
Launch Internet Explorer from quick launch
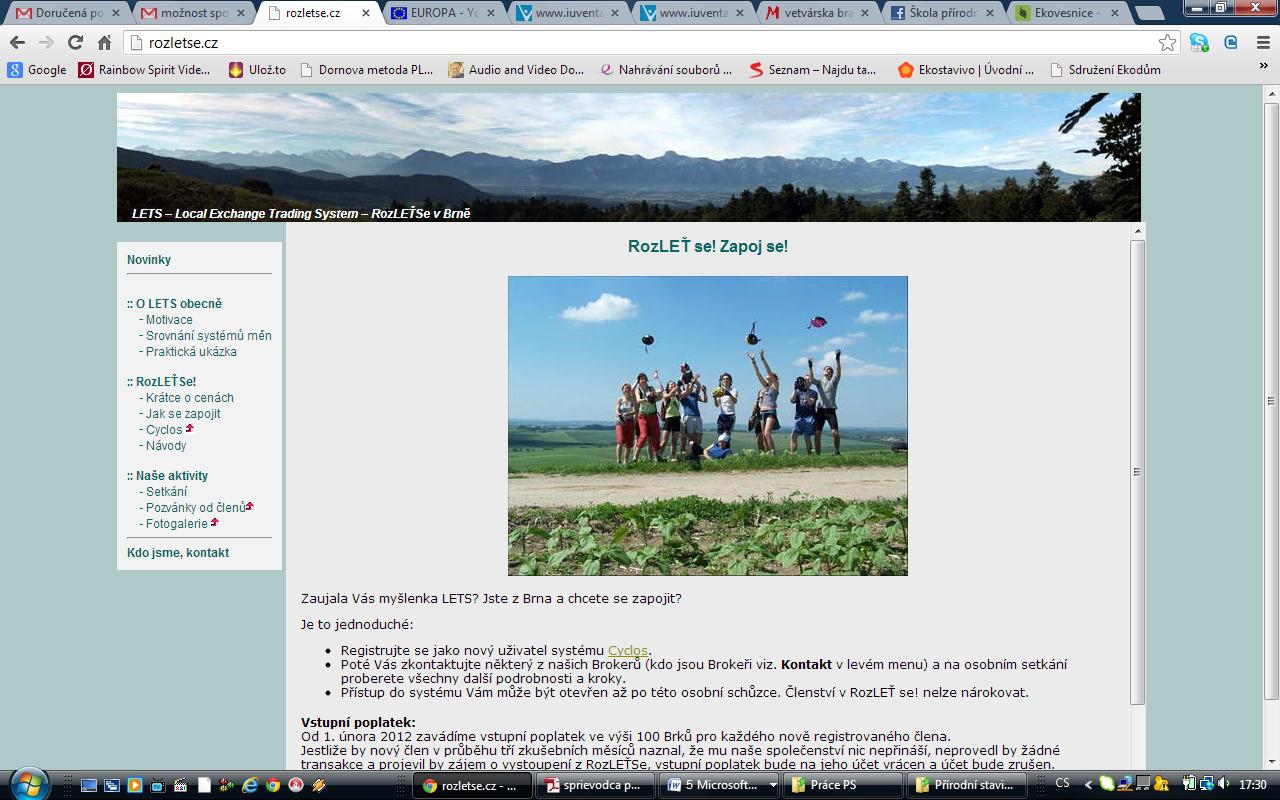point(250,785)
